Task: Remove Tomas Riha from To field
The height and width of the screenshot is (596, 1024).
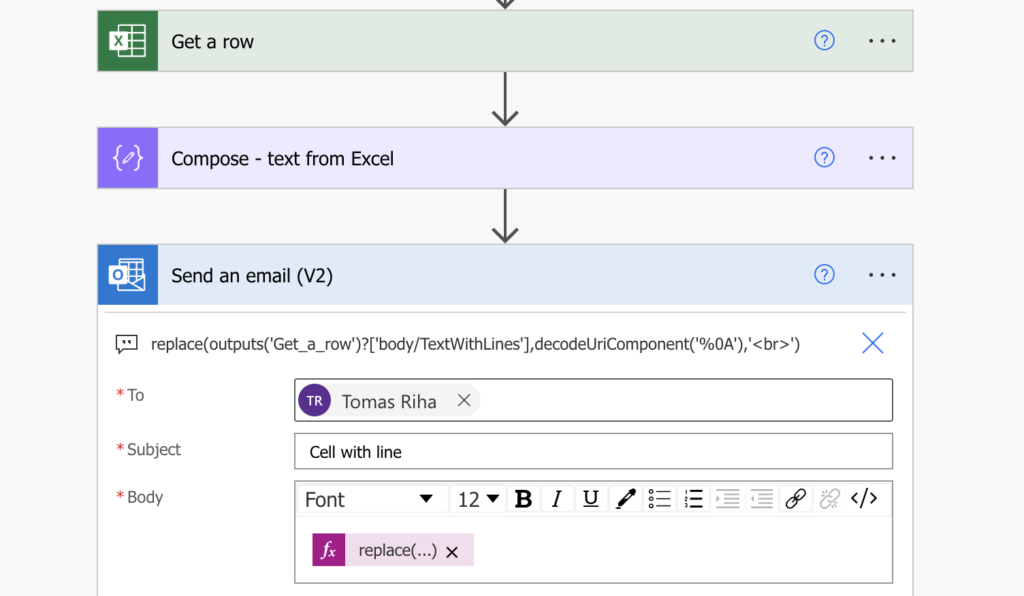Action: coord(464,400)
